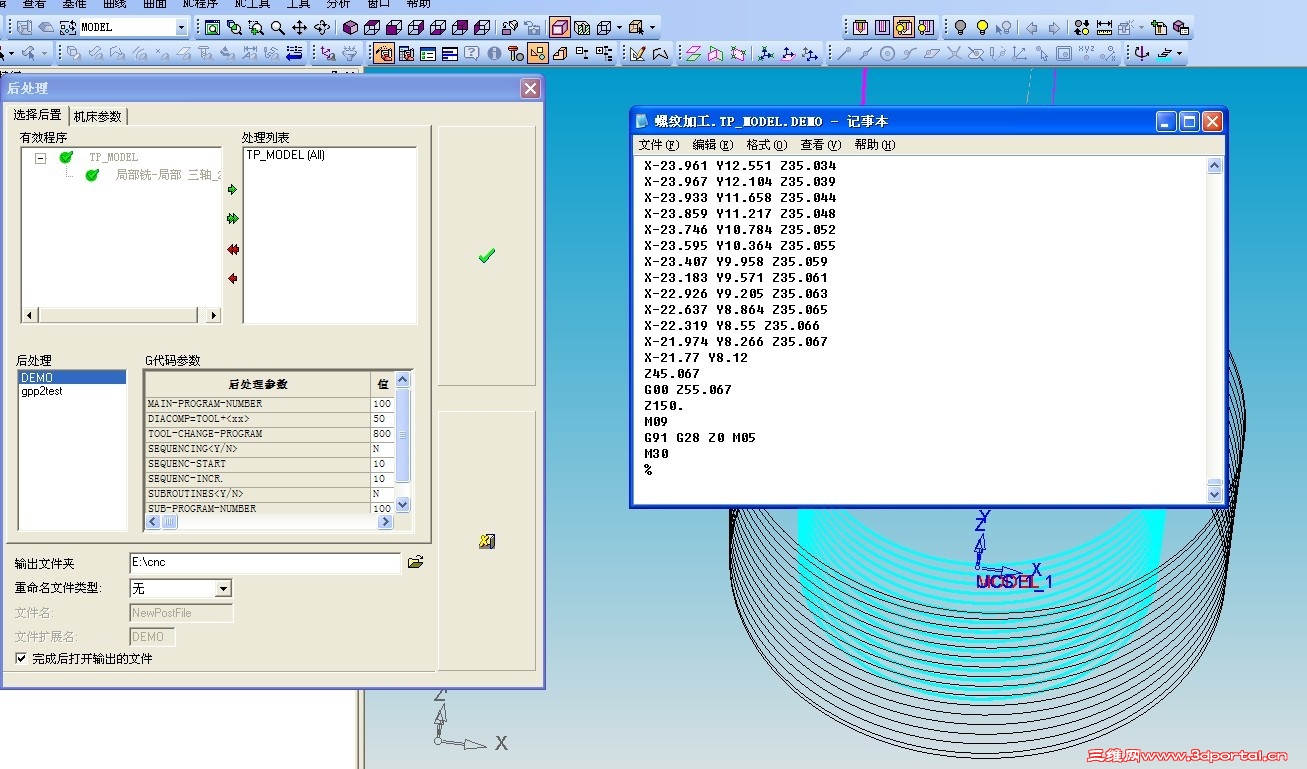Click the green checkmark confirm button

pos(486,256)
